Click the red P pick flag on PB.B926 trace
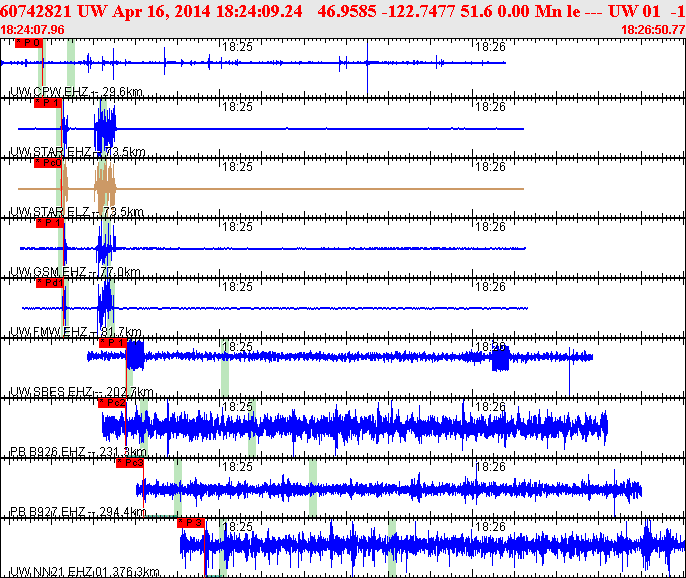This screenshot has height=578, width=686. click(x=112, y=403)
